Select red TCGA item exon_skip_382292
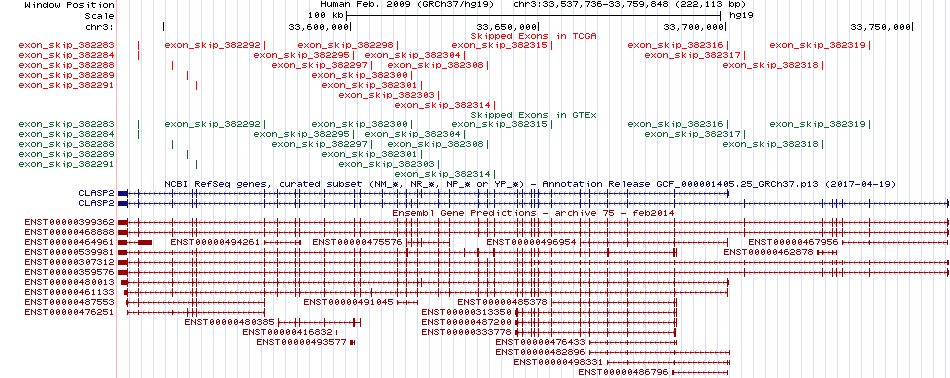The height and width of the screenshot is (378, 950). (213, 45)
